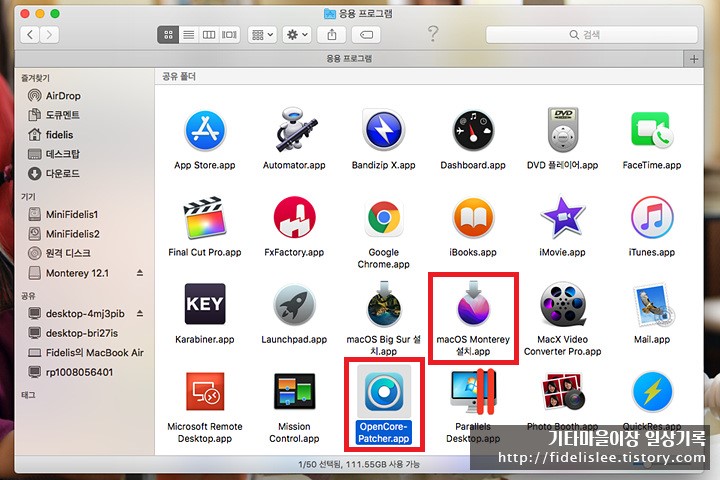720x480 pixels.
Task: Open the Parallels Desktop.app icon
Action: click(473, 391)
